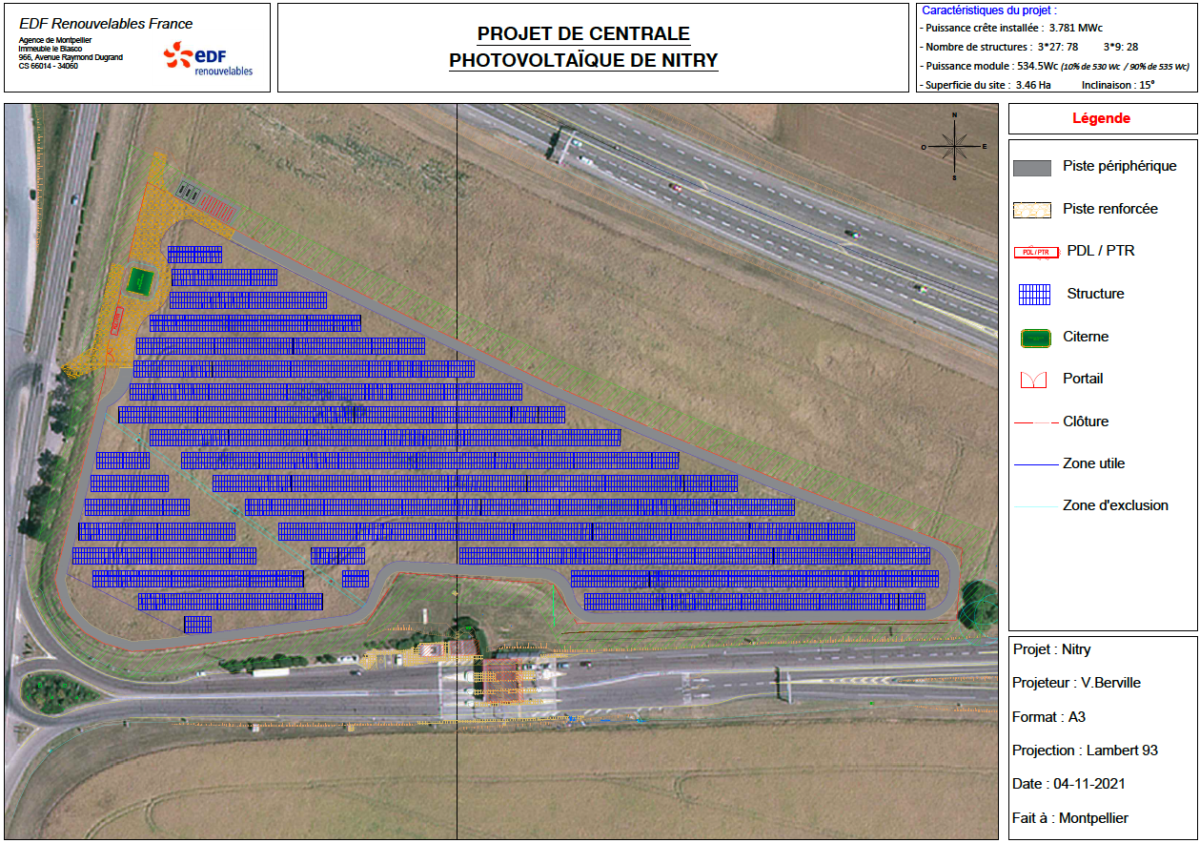Click the red PDL / PTR legend box
Viewport: 1200px width, 843px height.
pos(1032,252)
